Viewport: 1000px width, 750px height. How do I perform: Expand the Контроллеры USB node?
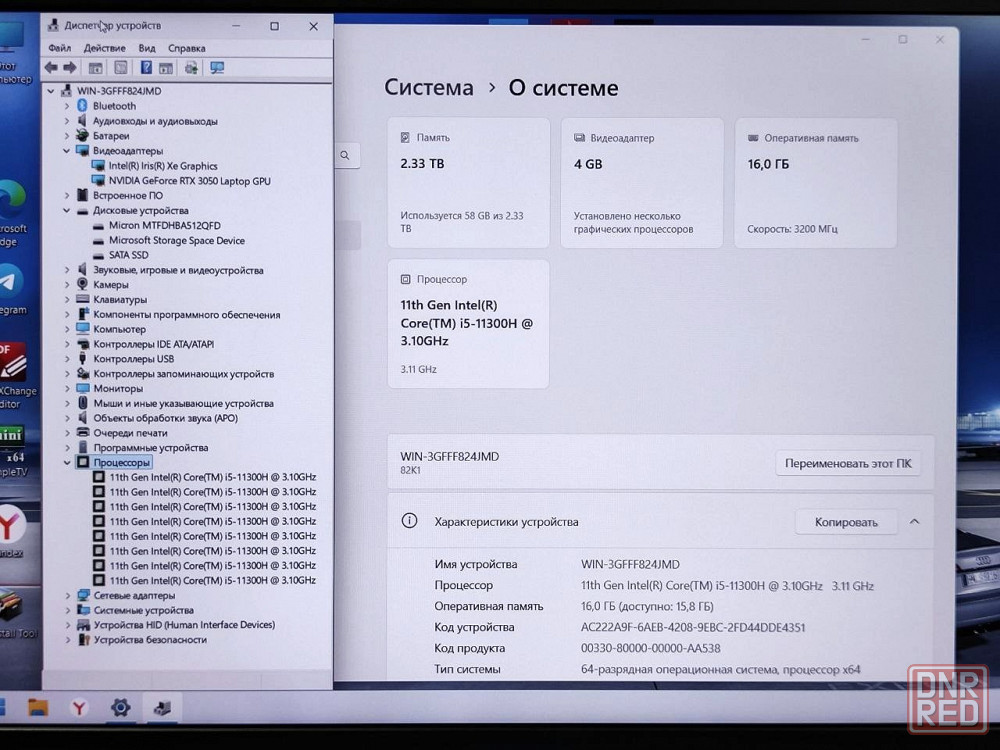click(x=67, y=358)
